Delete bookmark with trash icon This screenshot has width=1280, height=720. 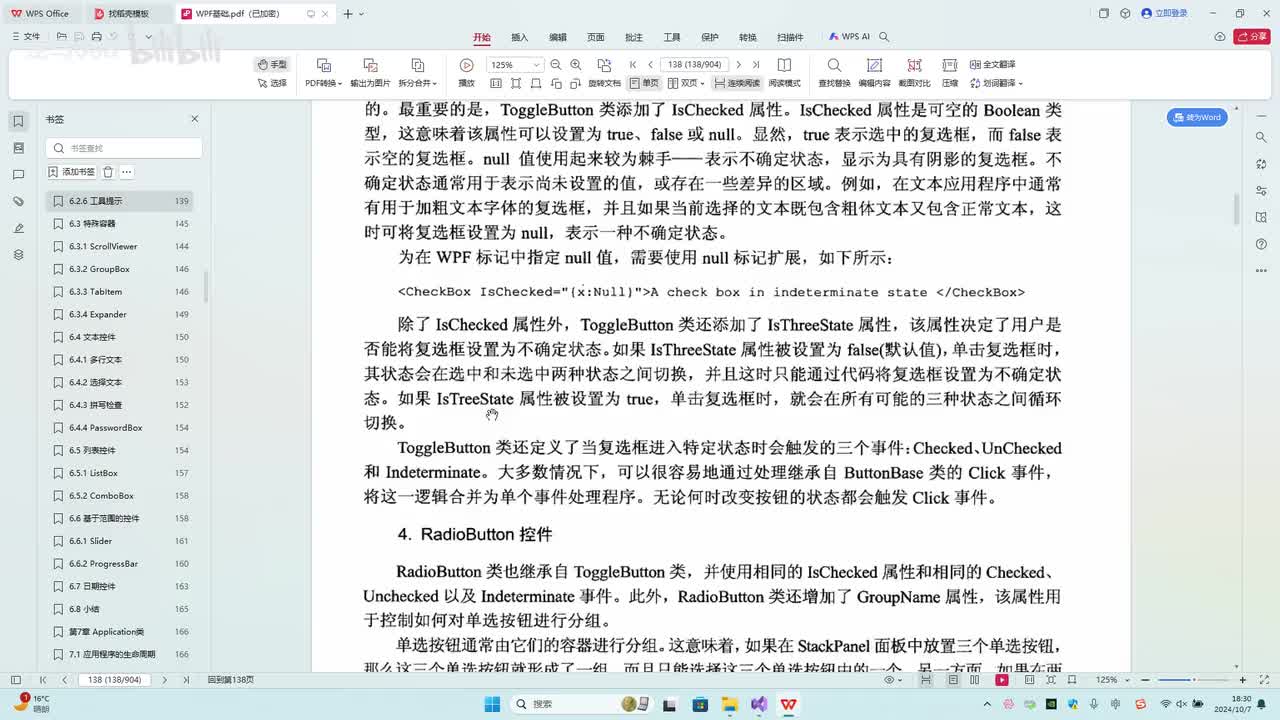click(108, 172)
